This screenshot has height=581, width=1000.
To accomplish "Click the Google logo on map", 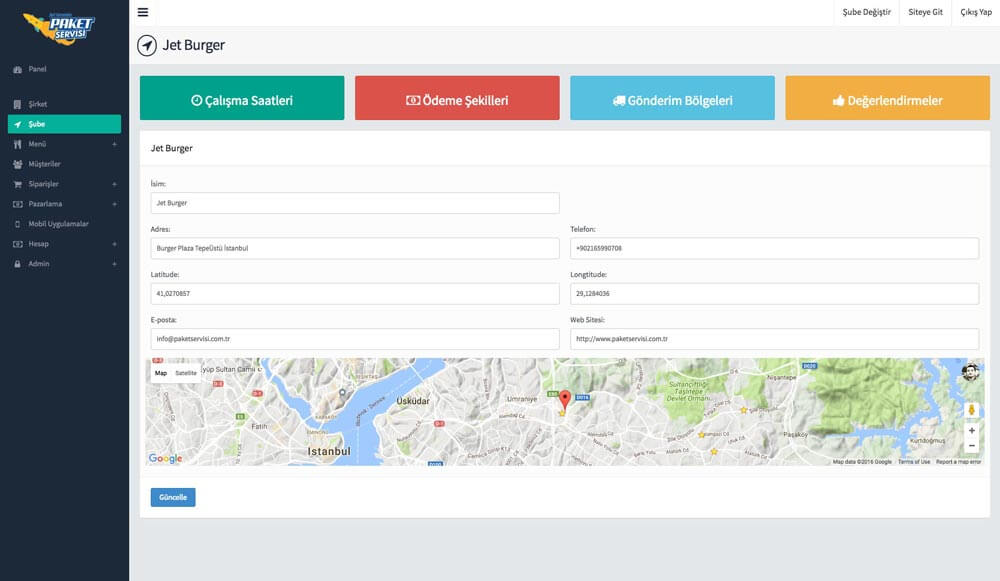I will (166, 458).
